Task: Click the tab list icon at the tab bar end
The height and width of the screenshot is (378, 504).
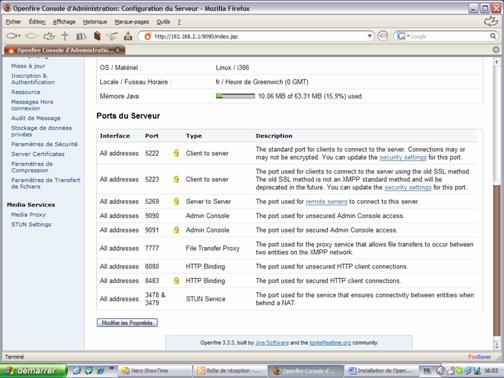Action: [x=496, y=50]
